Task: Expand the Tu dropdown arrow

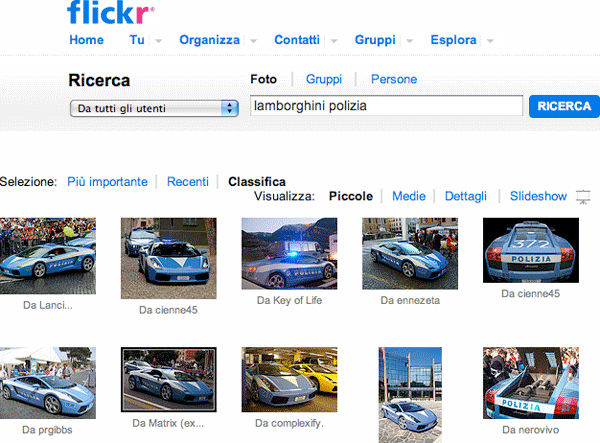Action: tap(158, 41)
